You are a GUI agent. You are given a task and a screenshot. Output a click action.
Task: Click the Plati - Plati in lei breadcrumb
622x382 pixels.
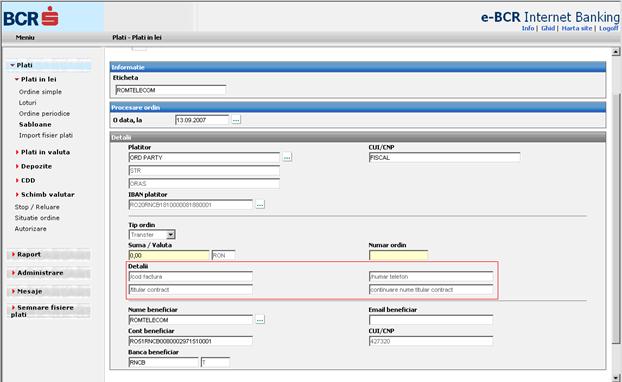tap(137, 37)
